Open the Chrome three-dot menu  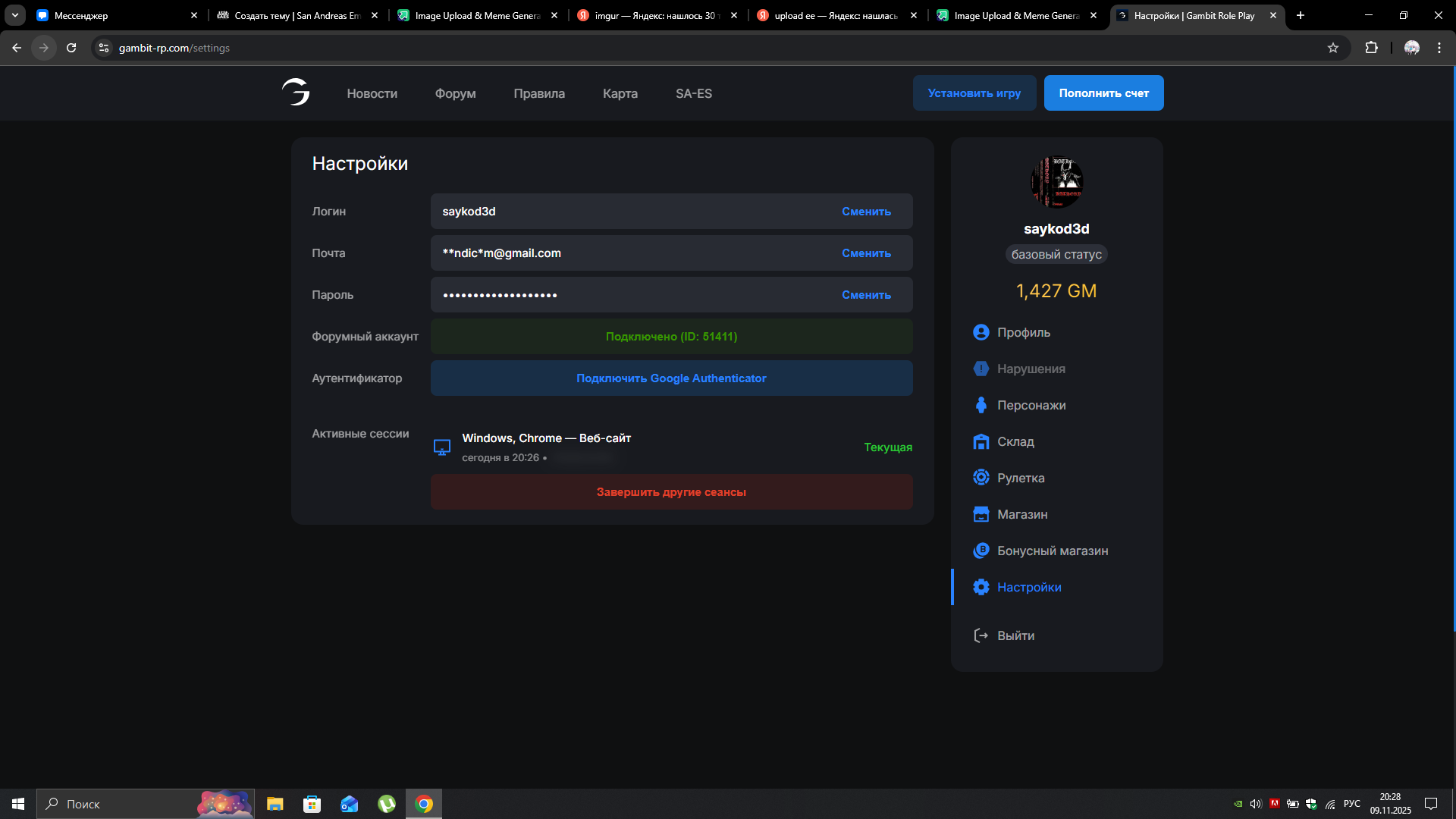tap(1439, 48)
